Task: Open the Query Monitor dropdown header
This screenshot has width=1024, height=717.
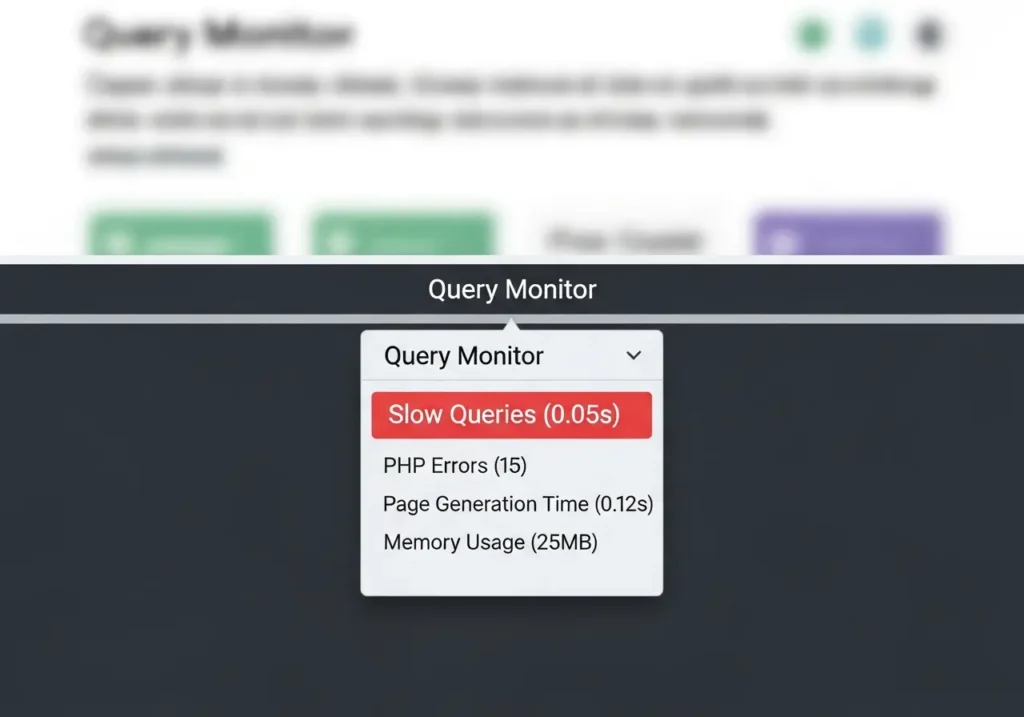Action: point(463,356)
